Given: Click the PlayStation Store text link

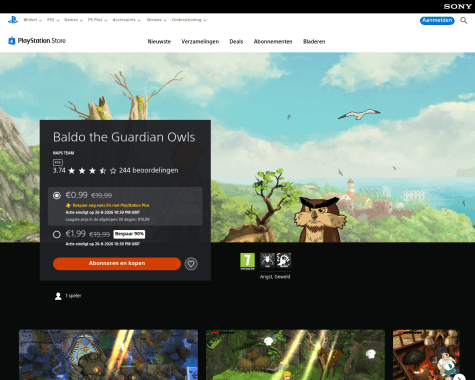Looking at the screenshot, I should point(42,41).
